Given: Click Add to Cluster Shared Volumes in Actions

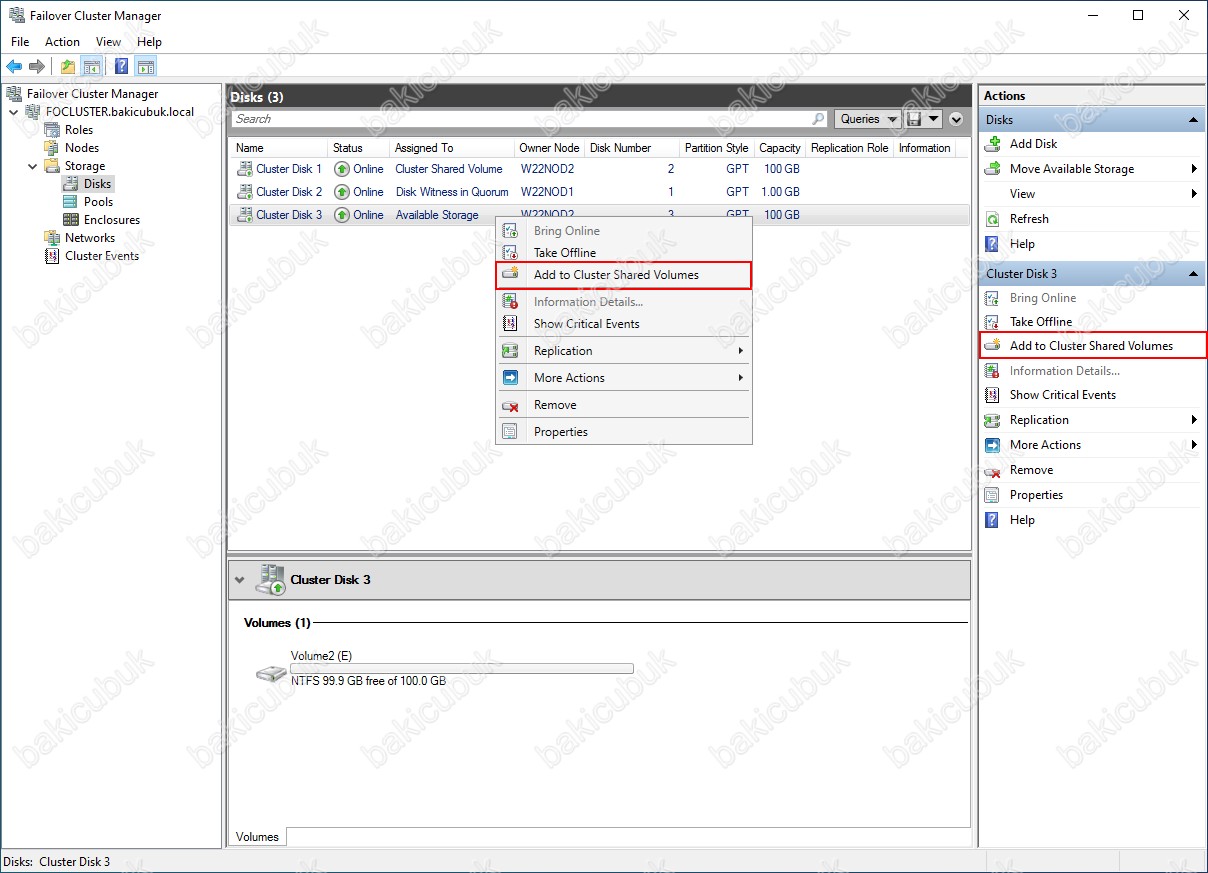Looking at the screenshot, I should pos(1091,346).
